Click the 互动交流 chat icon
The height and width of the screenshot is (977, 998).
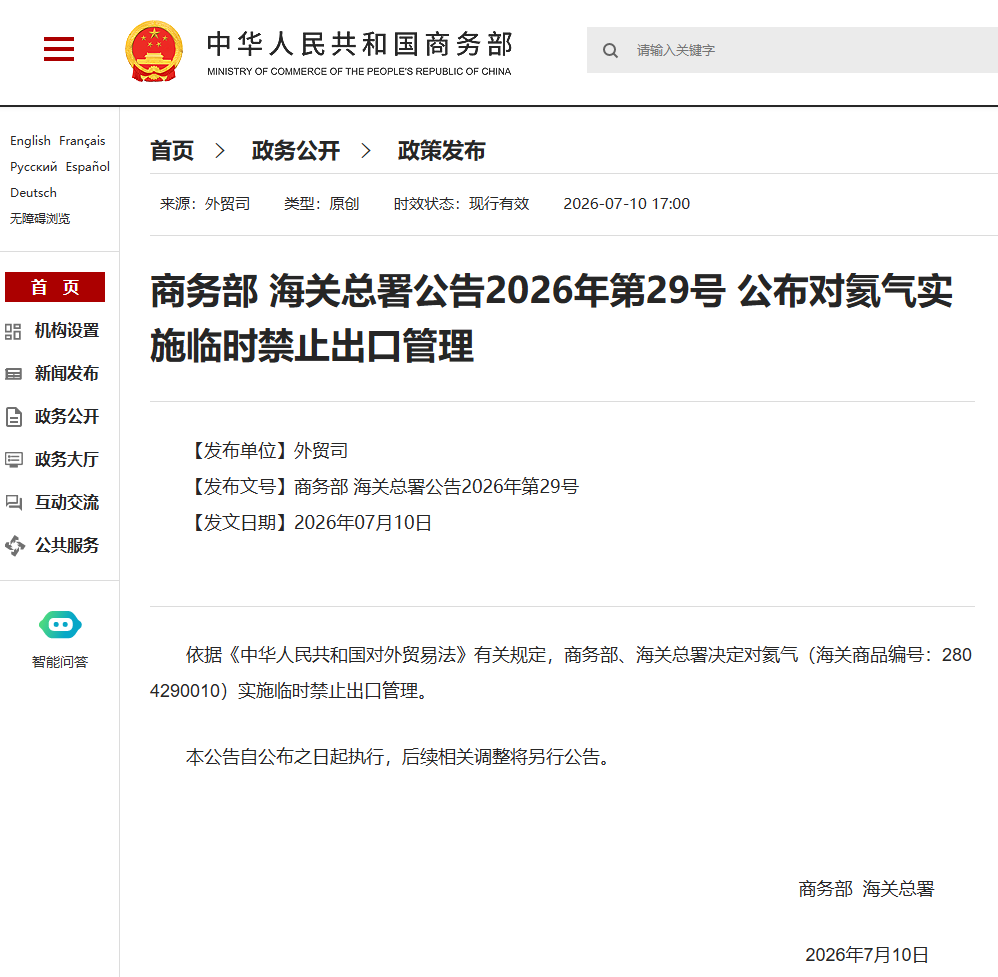(13, 502)
